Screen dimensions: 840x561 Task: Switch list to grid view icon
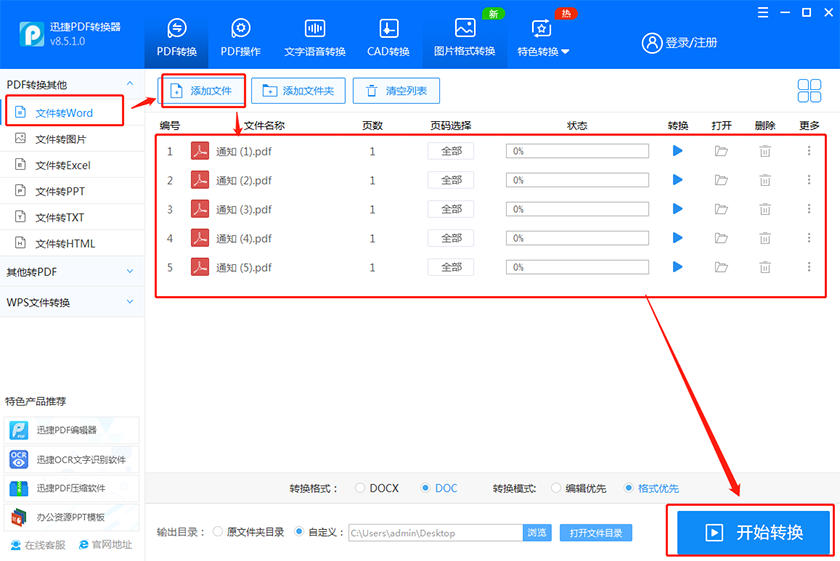pos(809,91)
